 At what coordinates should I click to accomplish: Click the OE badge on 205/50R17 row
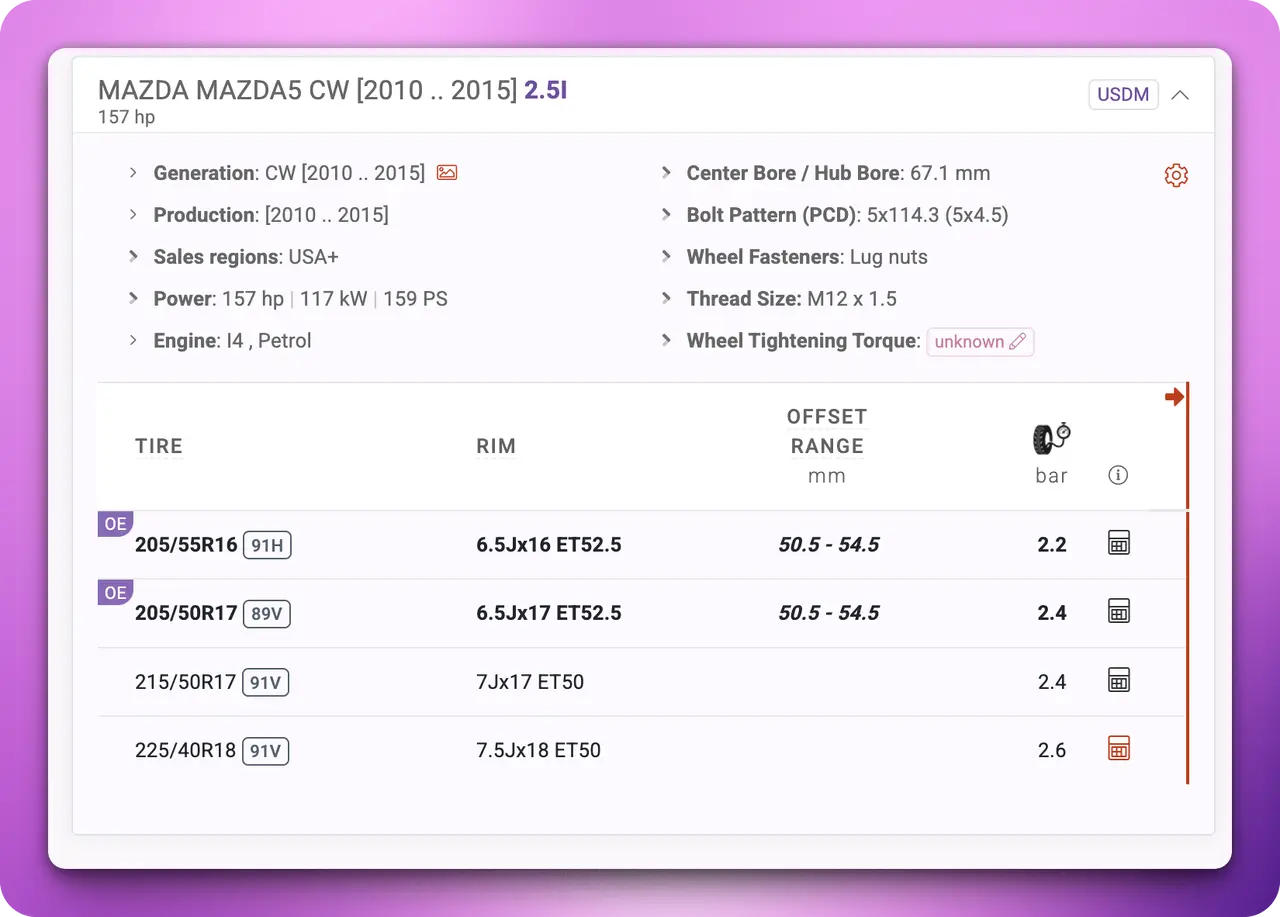pyautogui.click(x=115, y=592)
